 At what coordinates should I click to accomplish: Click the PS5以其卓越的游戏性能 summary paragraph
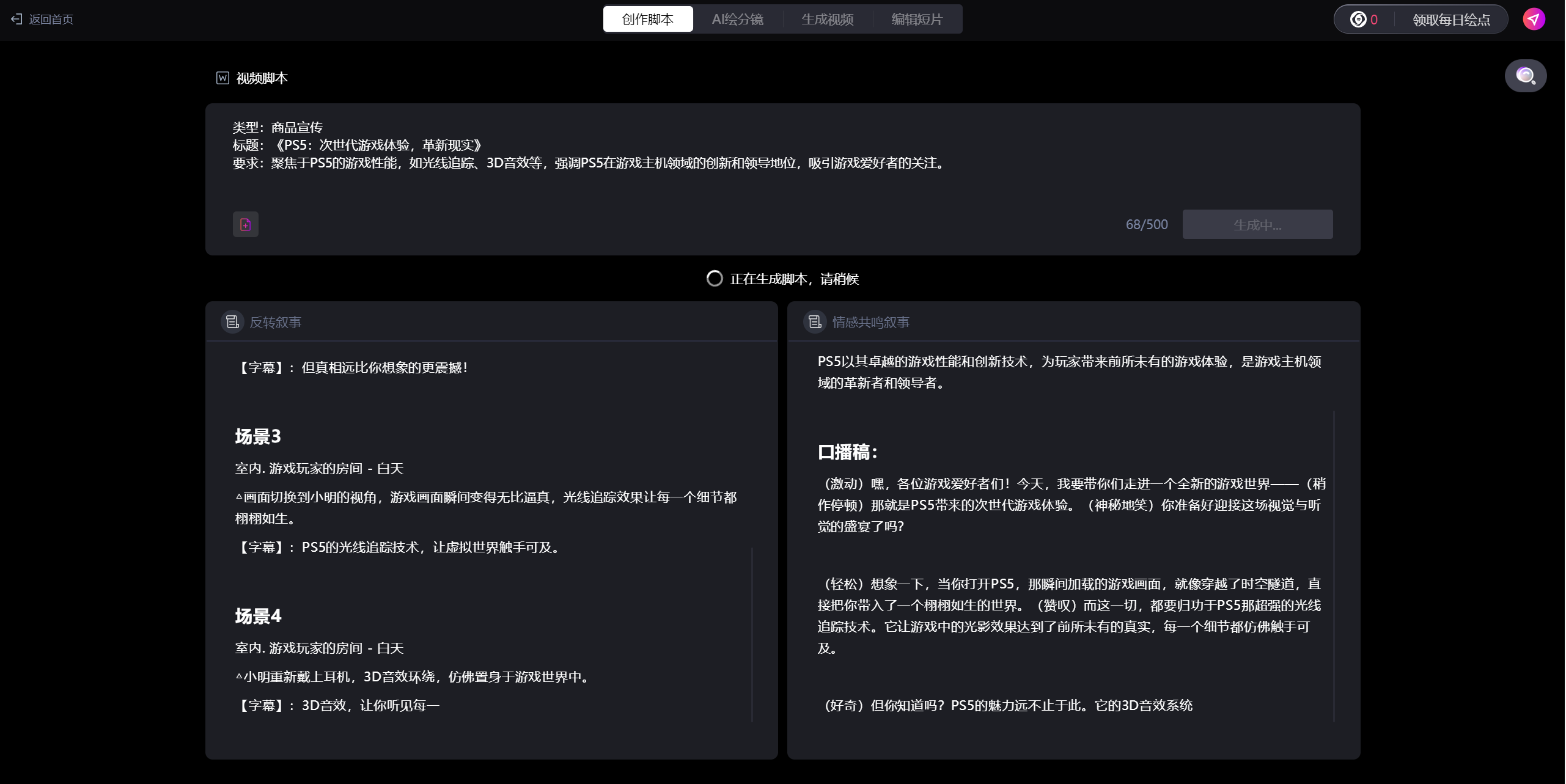click(x=1070, y=372)
